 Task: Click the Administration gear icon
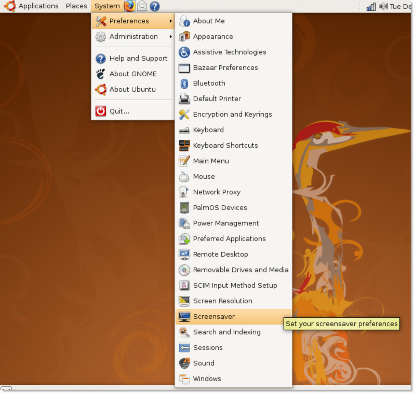(x=101, y=36)
